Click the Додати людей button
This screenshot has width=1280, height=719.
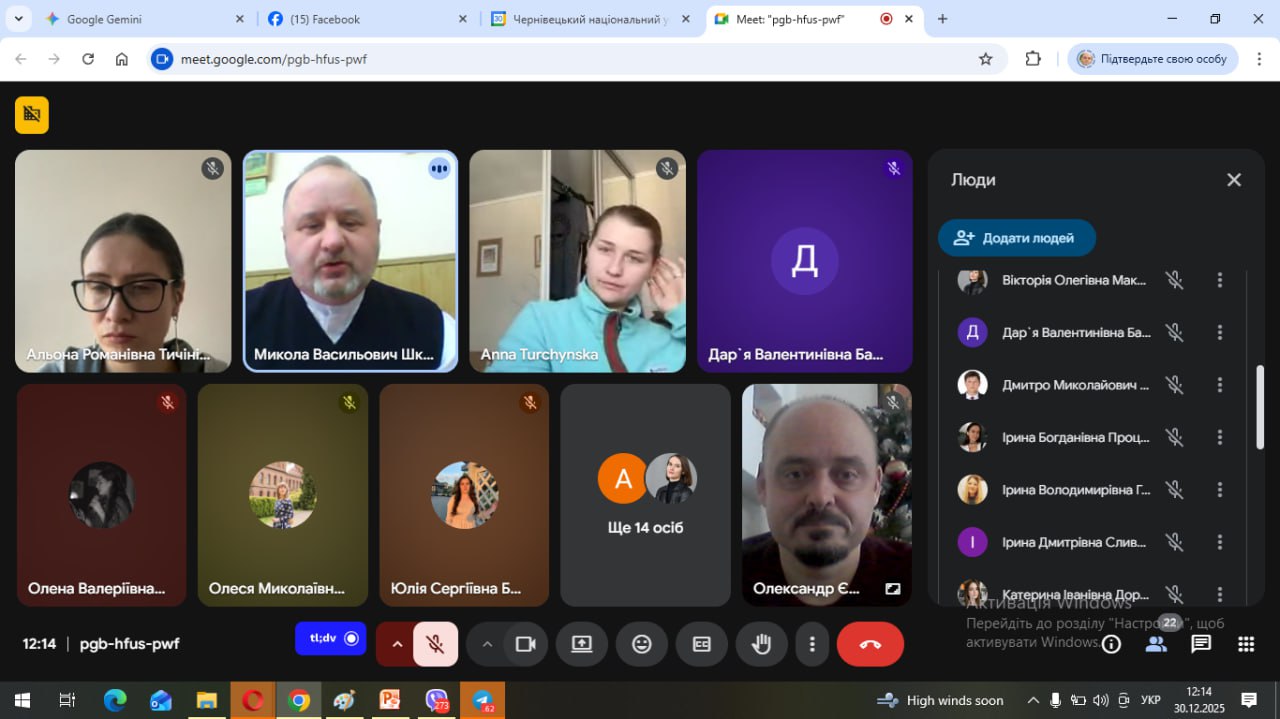(x=1017, y=238)
